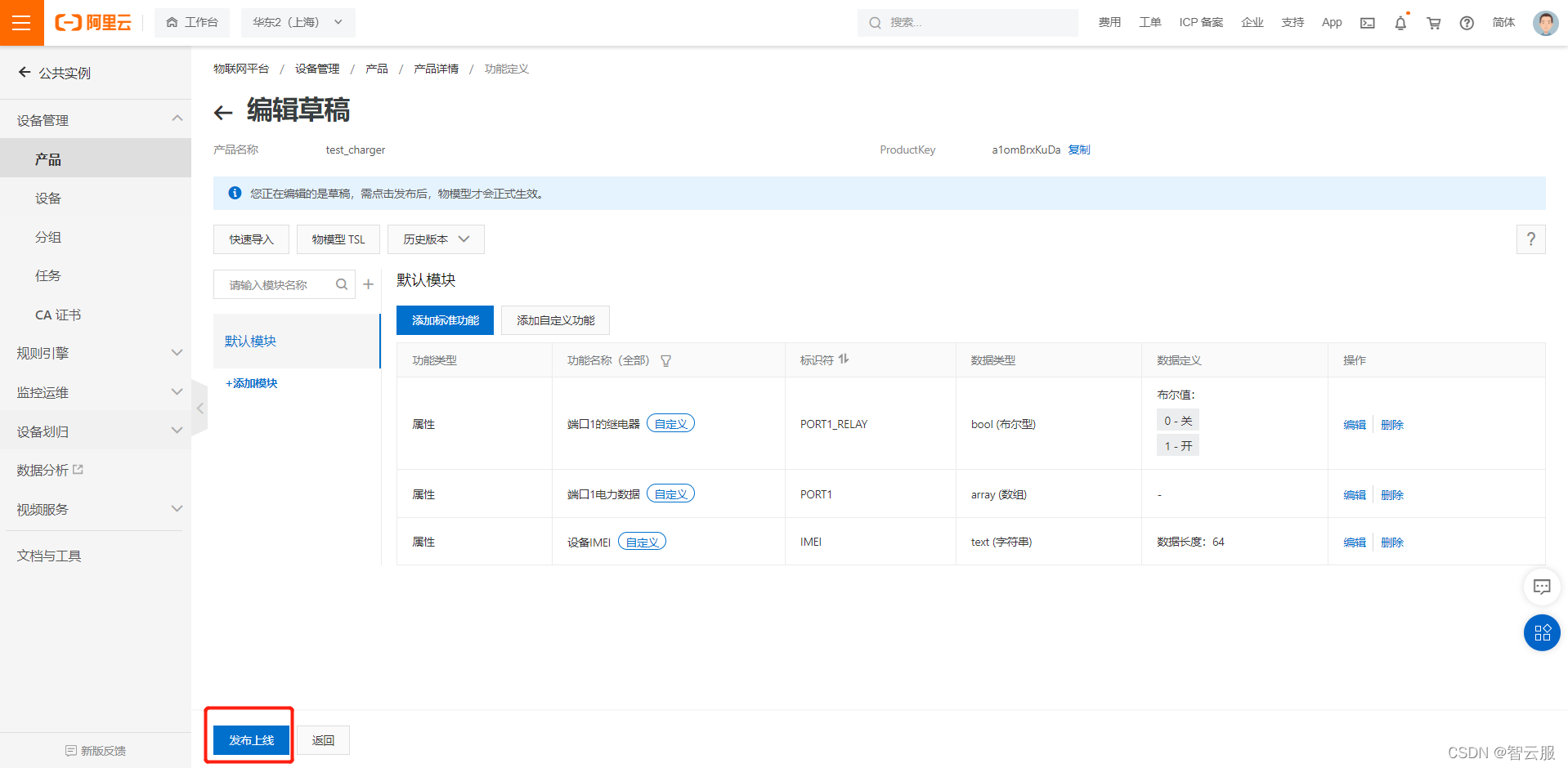The height and width of the screenshot is (768, 1568).
Task: Delete the PORT1_RELAY property
Action: (1392, 424)
